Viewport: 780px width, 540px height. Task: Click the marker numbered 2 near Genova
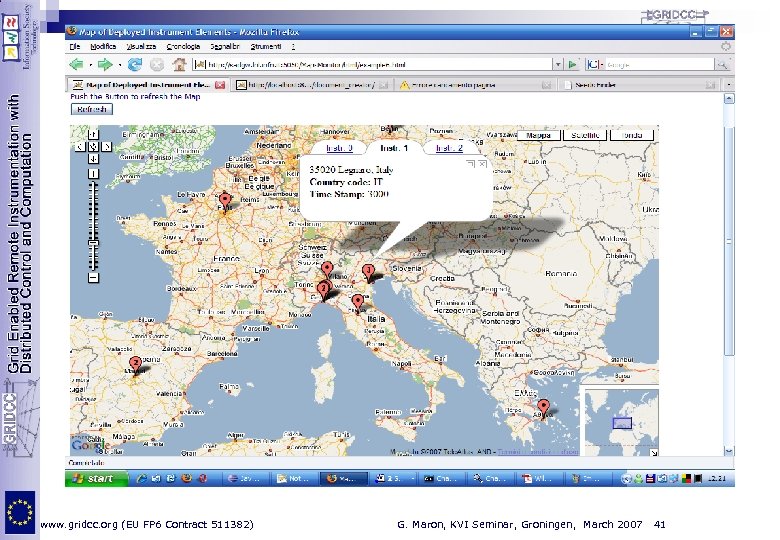[323, 291]
